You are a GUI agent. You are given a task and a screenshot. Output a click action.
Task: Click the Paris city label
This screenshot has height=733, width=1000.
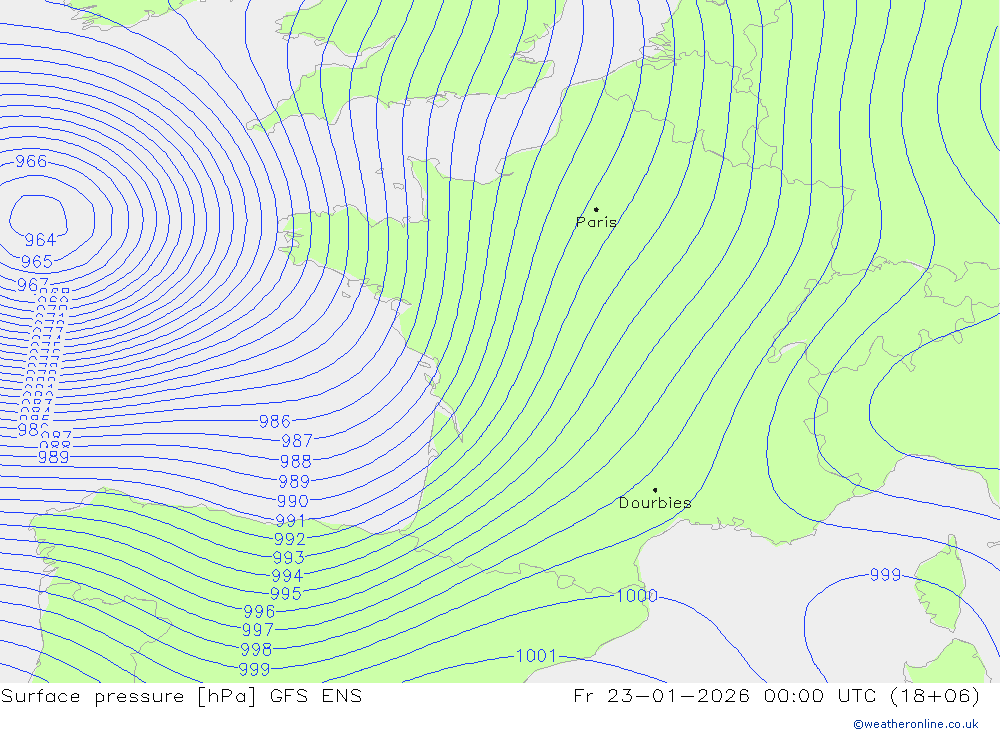point(596,222)
